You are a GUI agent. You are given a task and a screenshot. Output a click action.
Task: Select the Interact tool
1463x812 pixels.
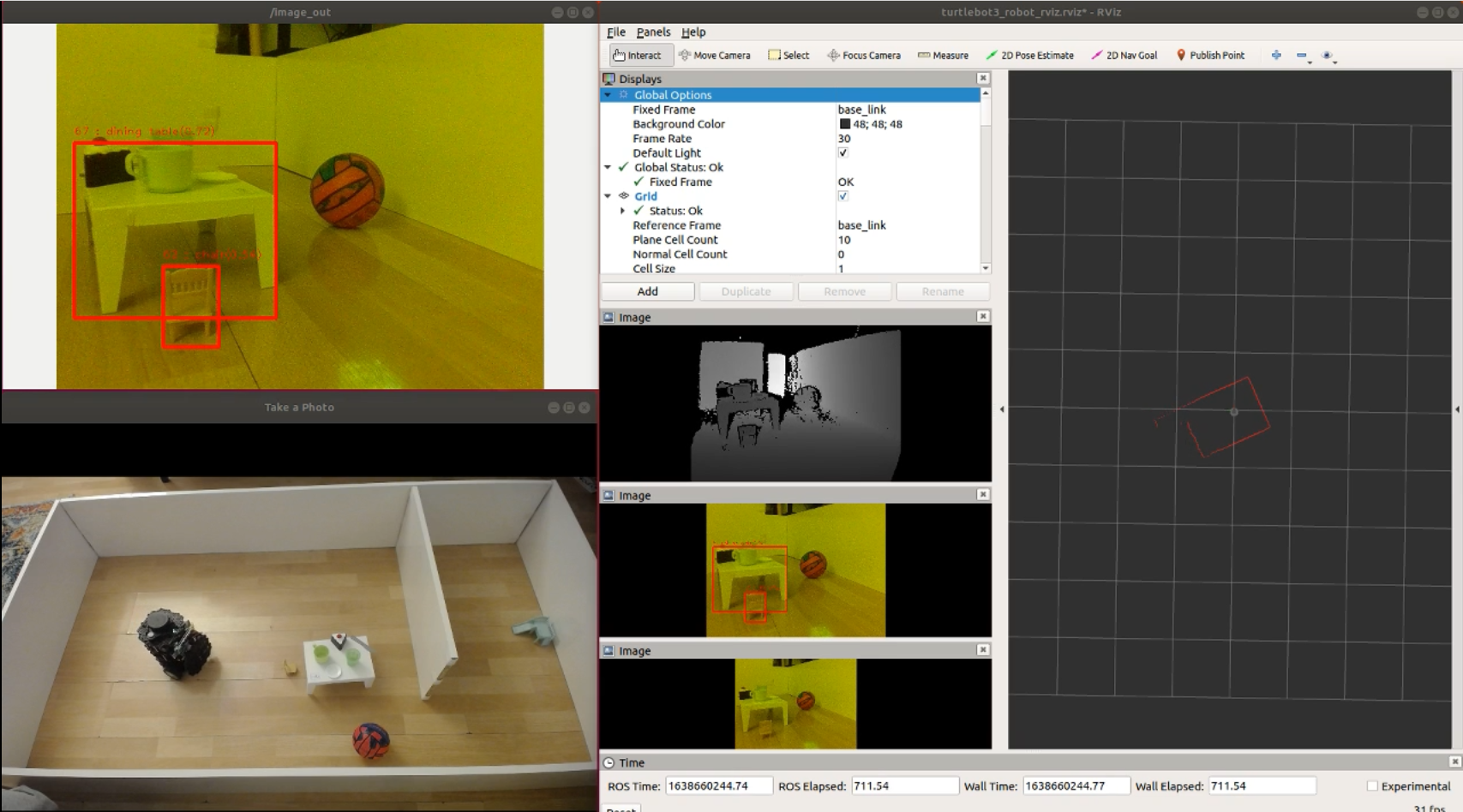636,55
